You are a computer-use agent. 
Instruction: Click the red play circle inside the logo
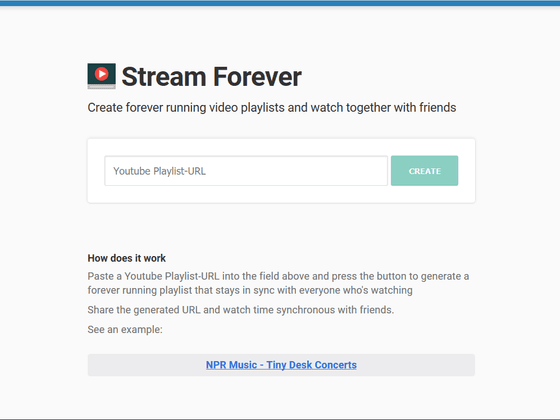click(101, 74)
